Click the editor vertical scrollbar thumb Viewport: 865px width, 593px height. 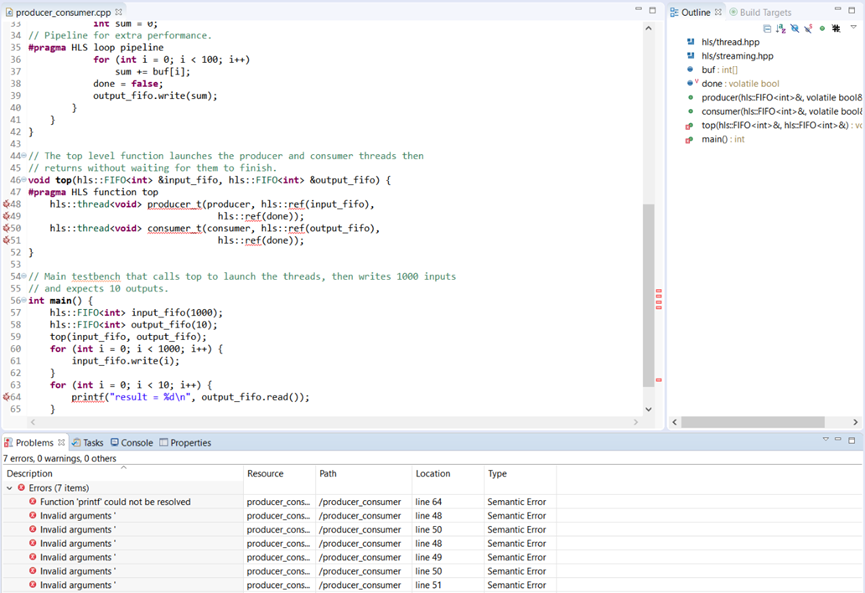pos(648,295)
